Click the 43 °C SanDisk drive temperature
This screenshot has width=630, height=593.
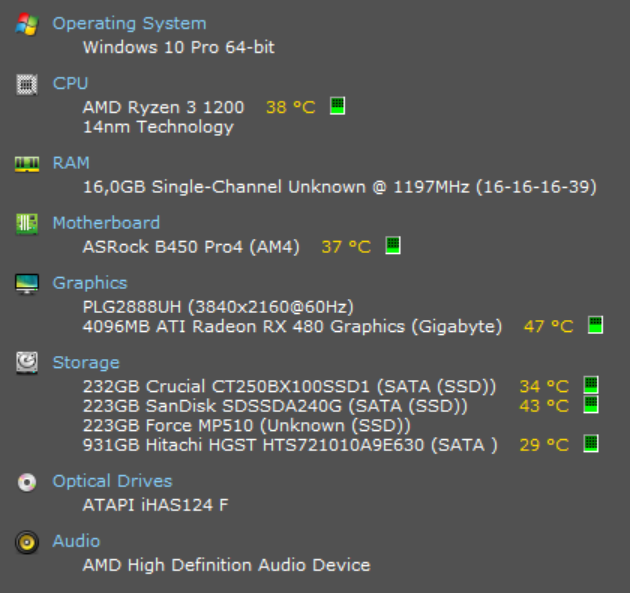[544, 406]
